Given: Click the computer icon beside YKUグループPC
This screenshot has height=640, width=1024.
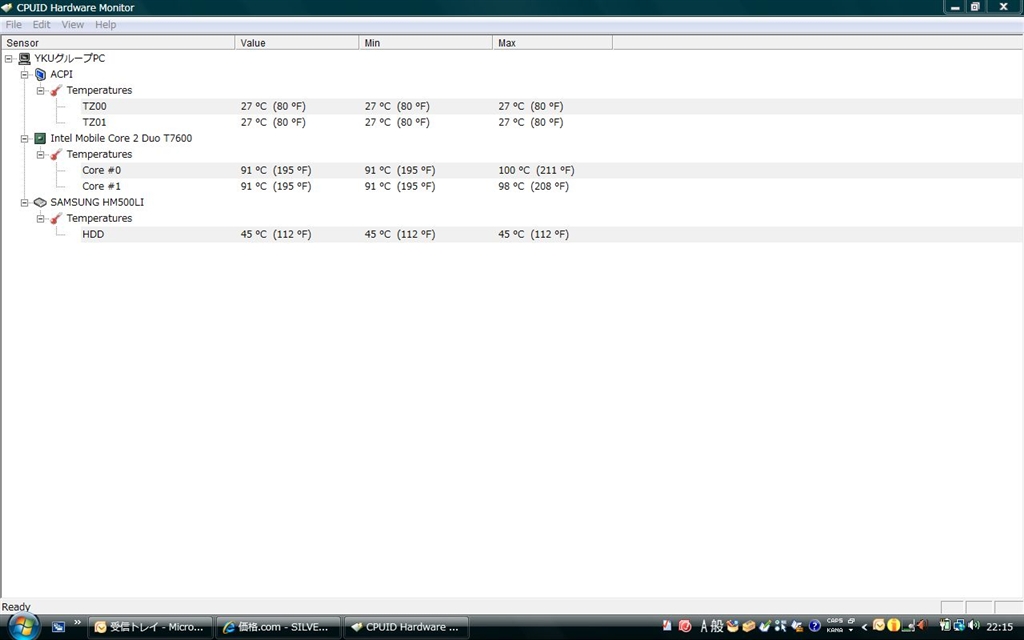Looking at the screenshot, I should pos(24,58).
